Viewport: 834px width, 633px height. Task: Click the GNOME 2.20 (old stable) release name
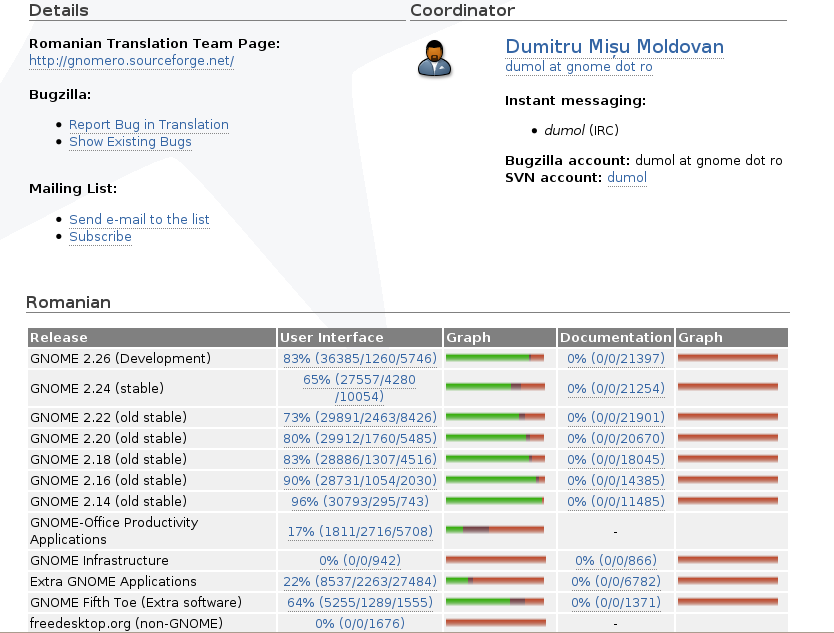point(109,438)
